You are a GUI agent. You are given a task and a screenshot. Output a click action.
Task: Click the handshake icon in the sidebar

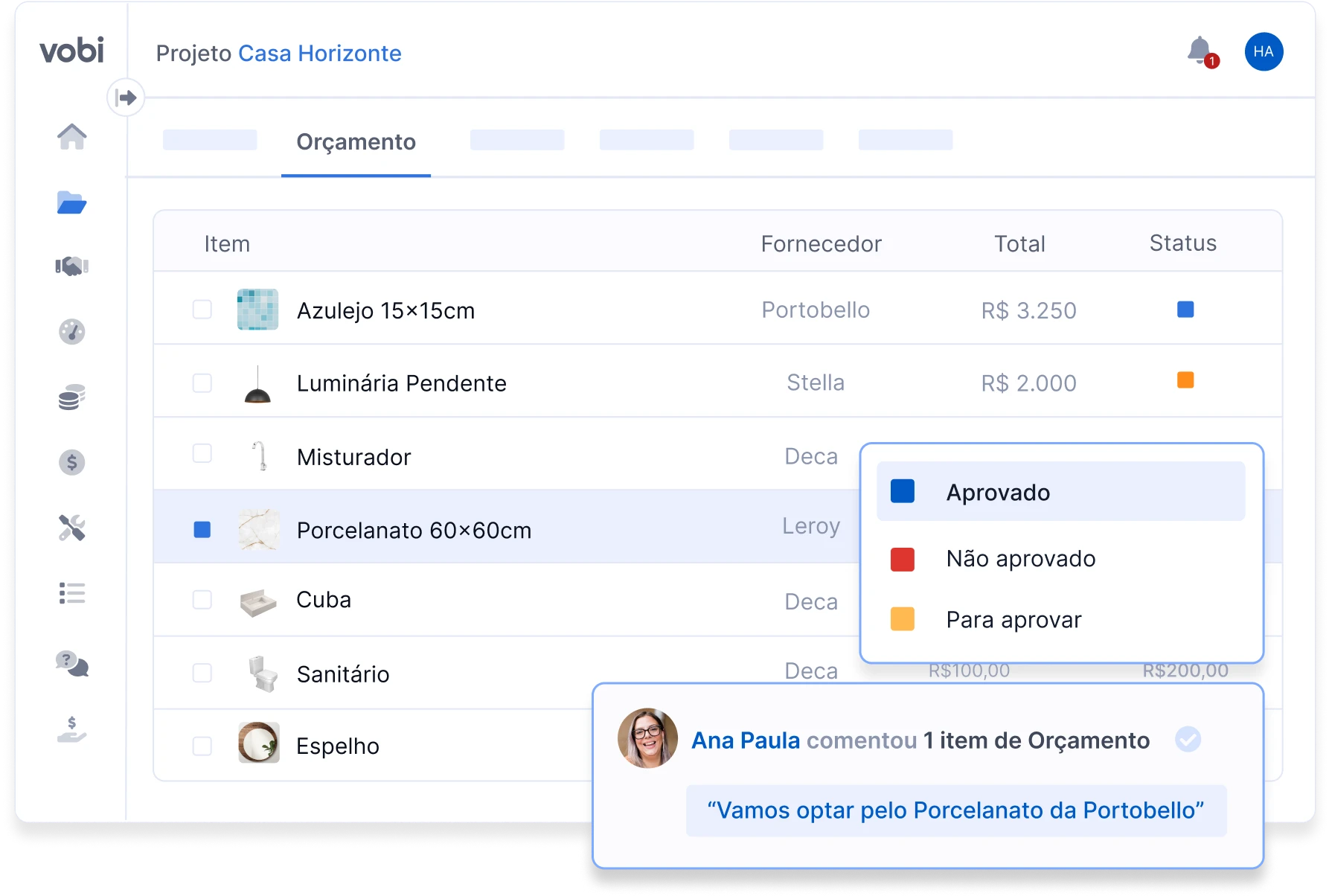(71, 266)
